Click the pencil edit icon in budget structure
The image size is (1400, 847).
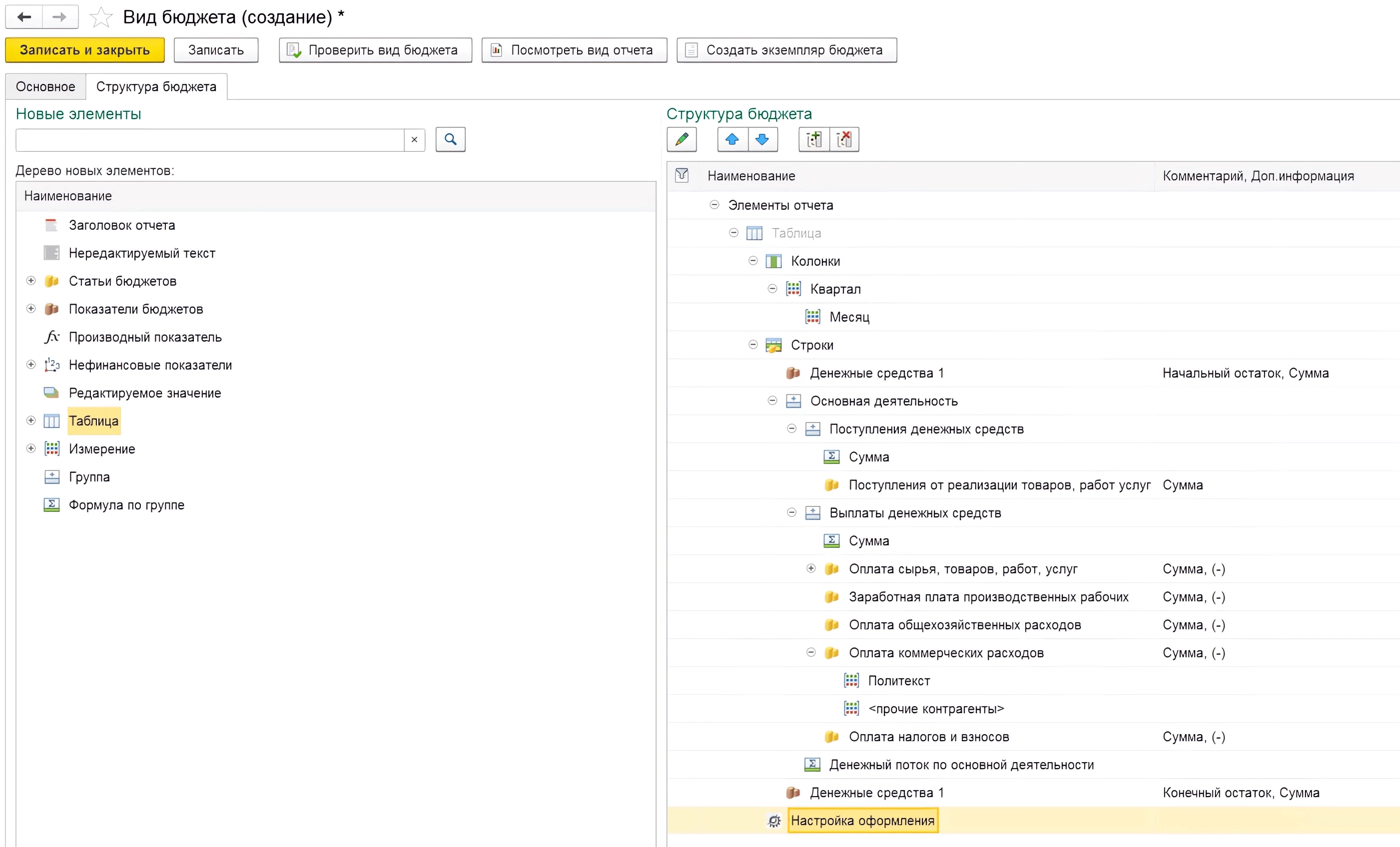[681, 139]
